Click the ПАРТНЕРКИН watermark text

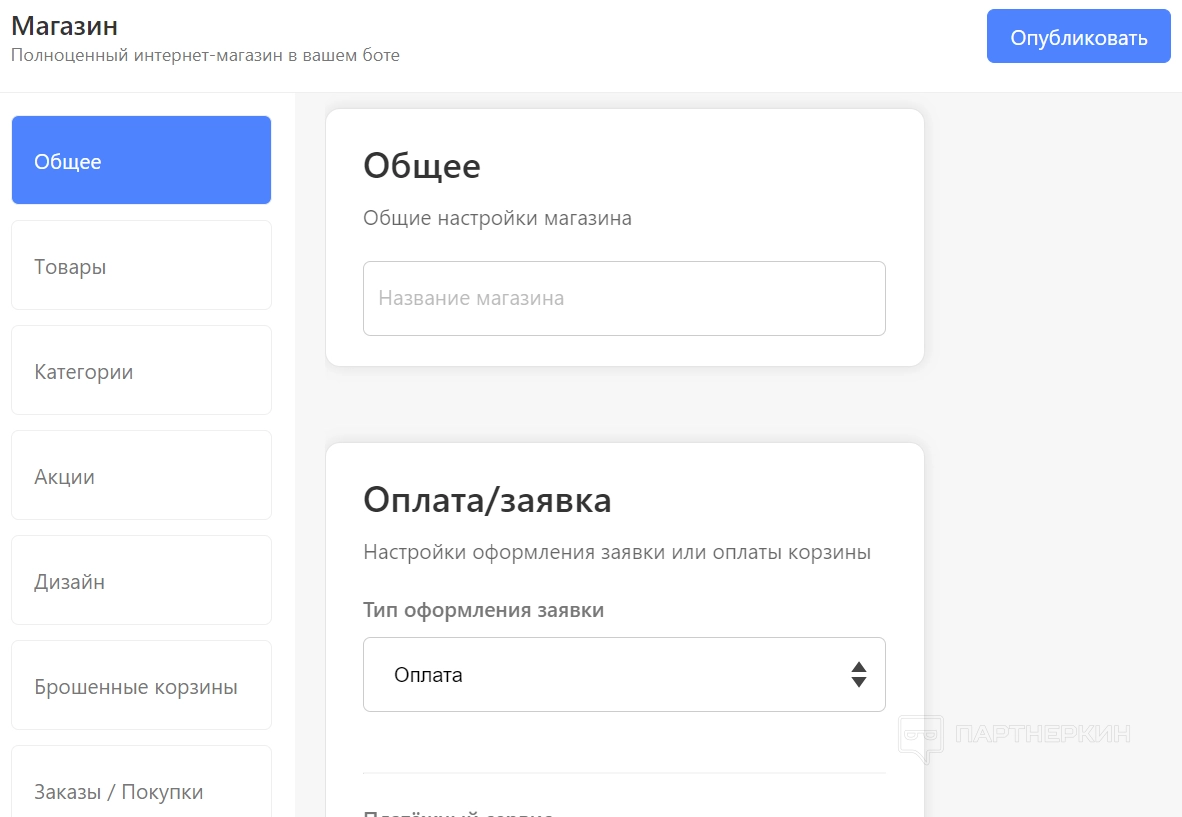(1043, 735)
